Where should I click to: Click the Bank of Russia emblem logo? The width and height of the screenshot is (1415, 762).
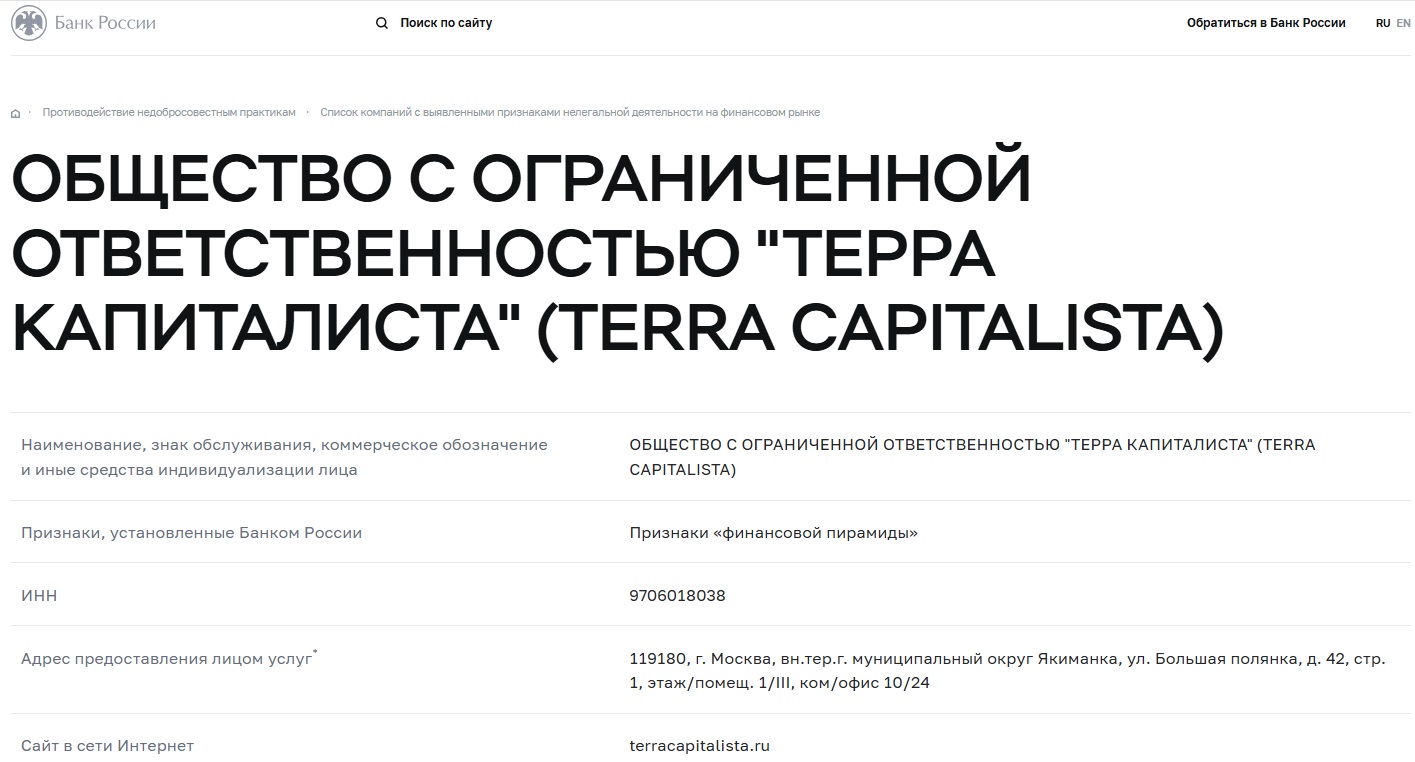[29, 23]
